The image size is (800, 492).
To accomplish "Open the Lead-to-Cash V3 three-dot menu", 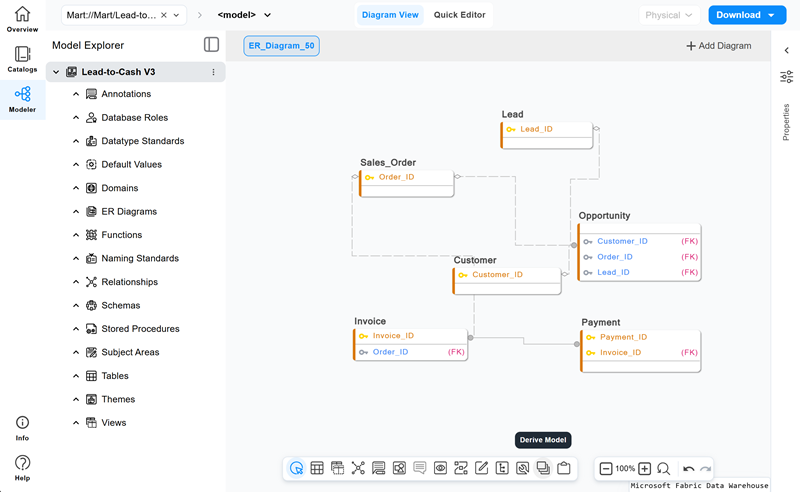I will pos(213,72).
